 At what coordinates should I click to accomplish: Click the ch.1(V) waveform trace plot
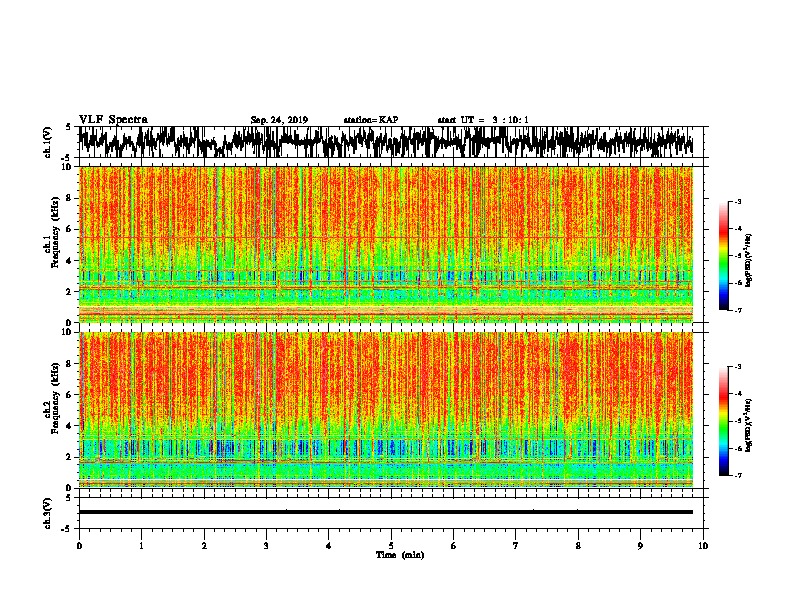coord(385,142)
